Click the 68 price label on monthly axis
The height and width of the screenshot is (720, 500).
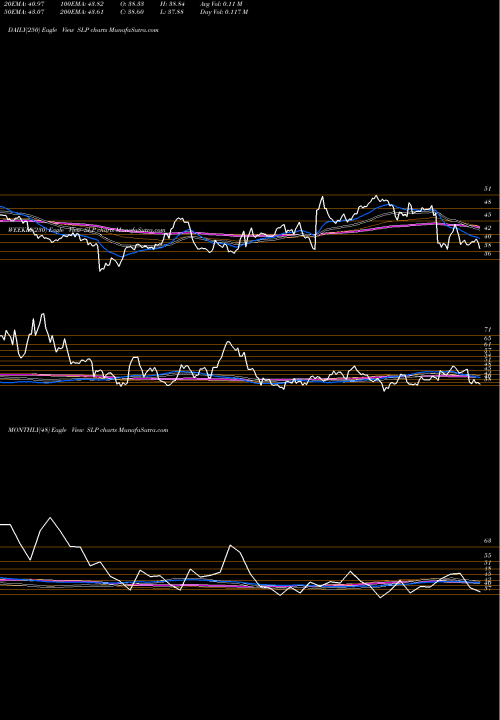pos(488,541)
